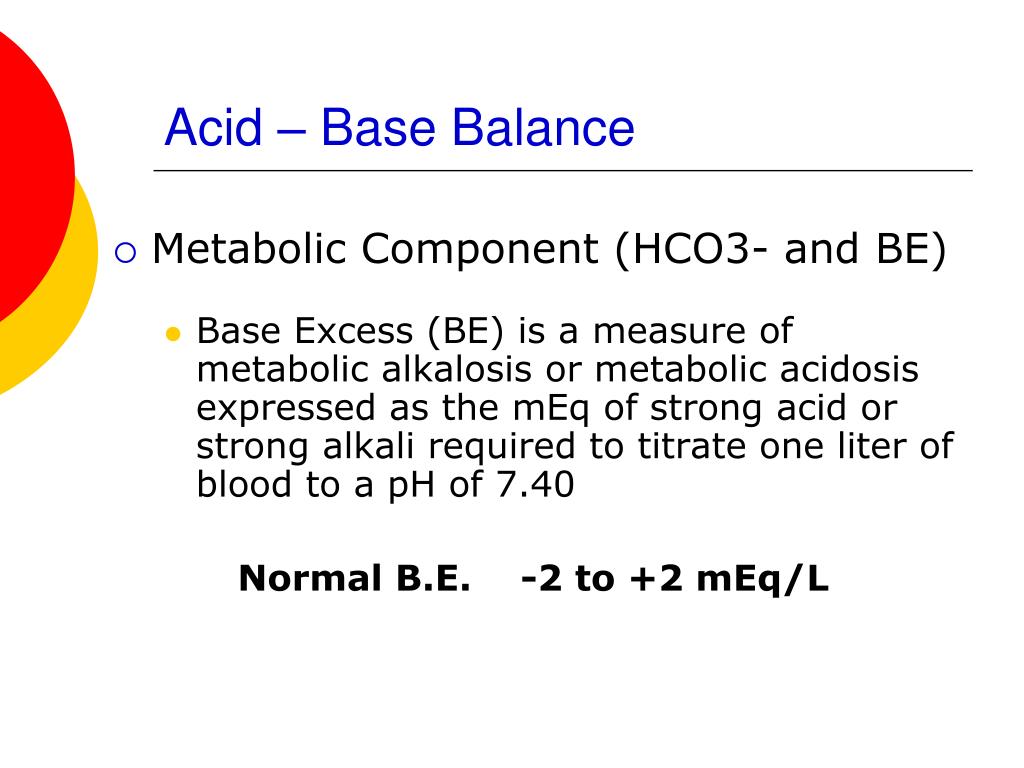Click the word Acid in title
This screenshot has height=768, width=1024.
(x=214, y=127)
